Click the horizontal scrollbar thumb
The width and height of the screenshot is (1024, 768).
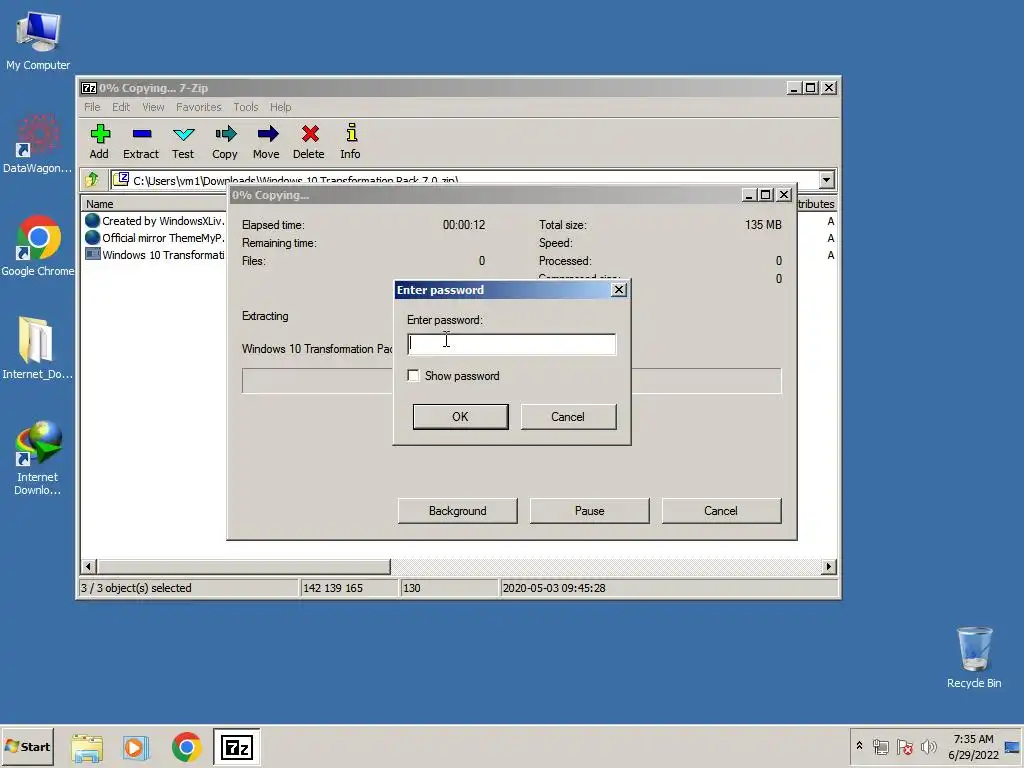244,566
